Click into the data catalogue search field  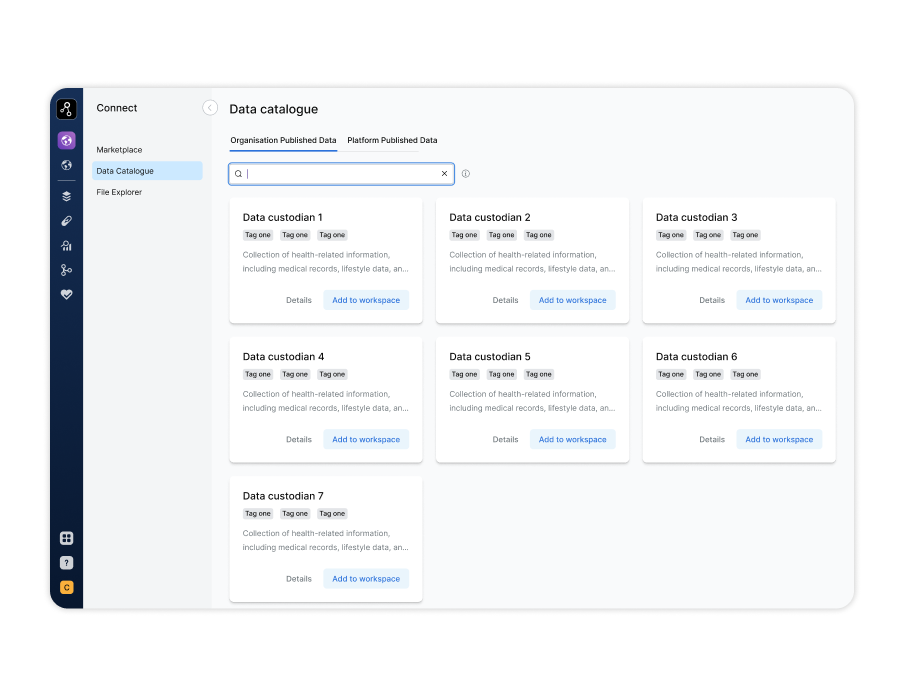[x=340, y=174]
